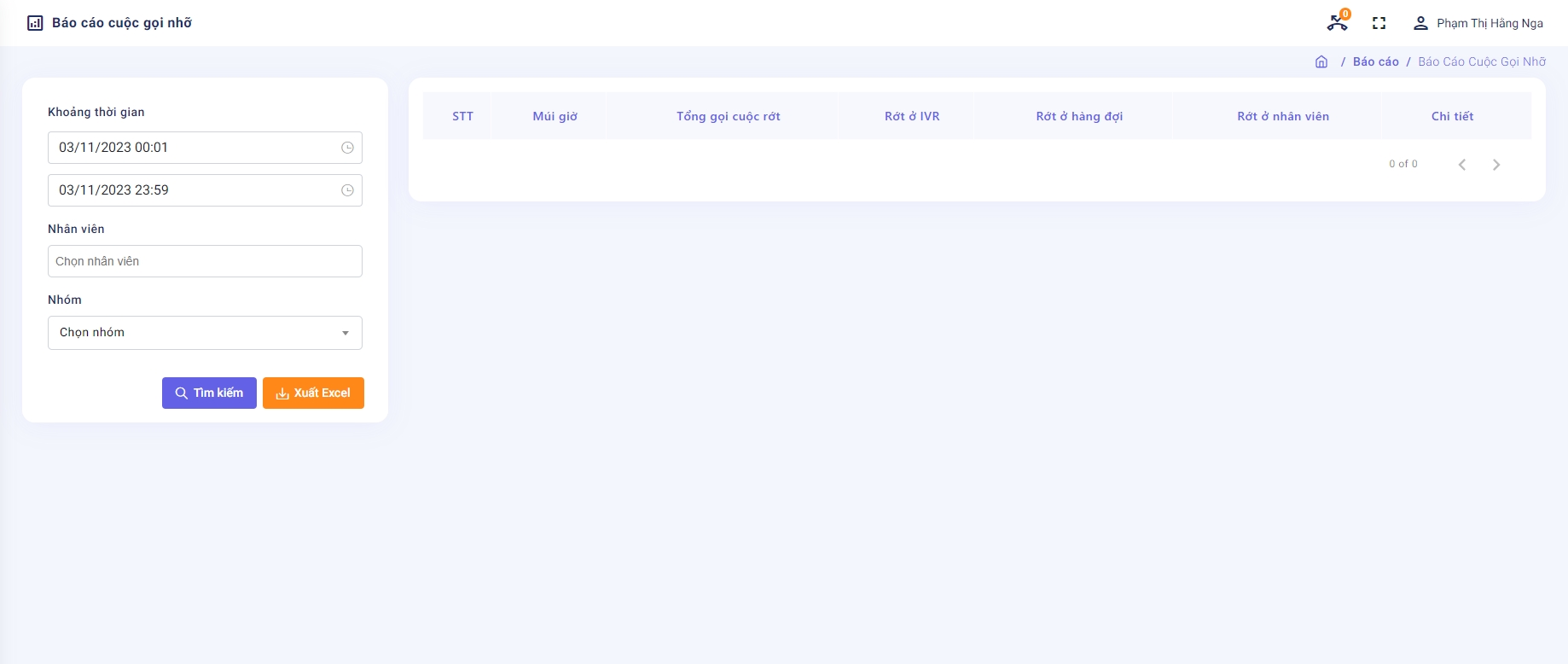Open Phạm Thị Hằng Nga account menu
The image size is (1568, 664).
tap(1489, 23)
